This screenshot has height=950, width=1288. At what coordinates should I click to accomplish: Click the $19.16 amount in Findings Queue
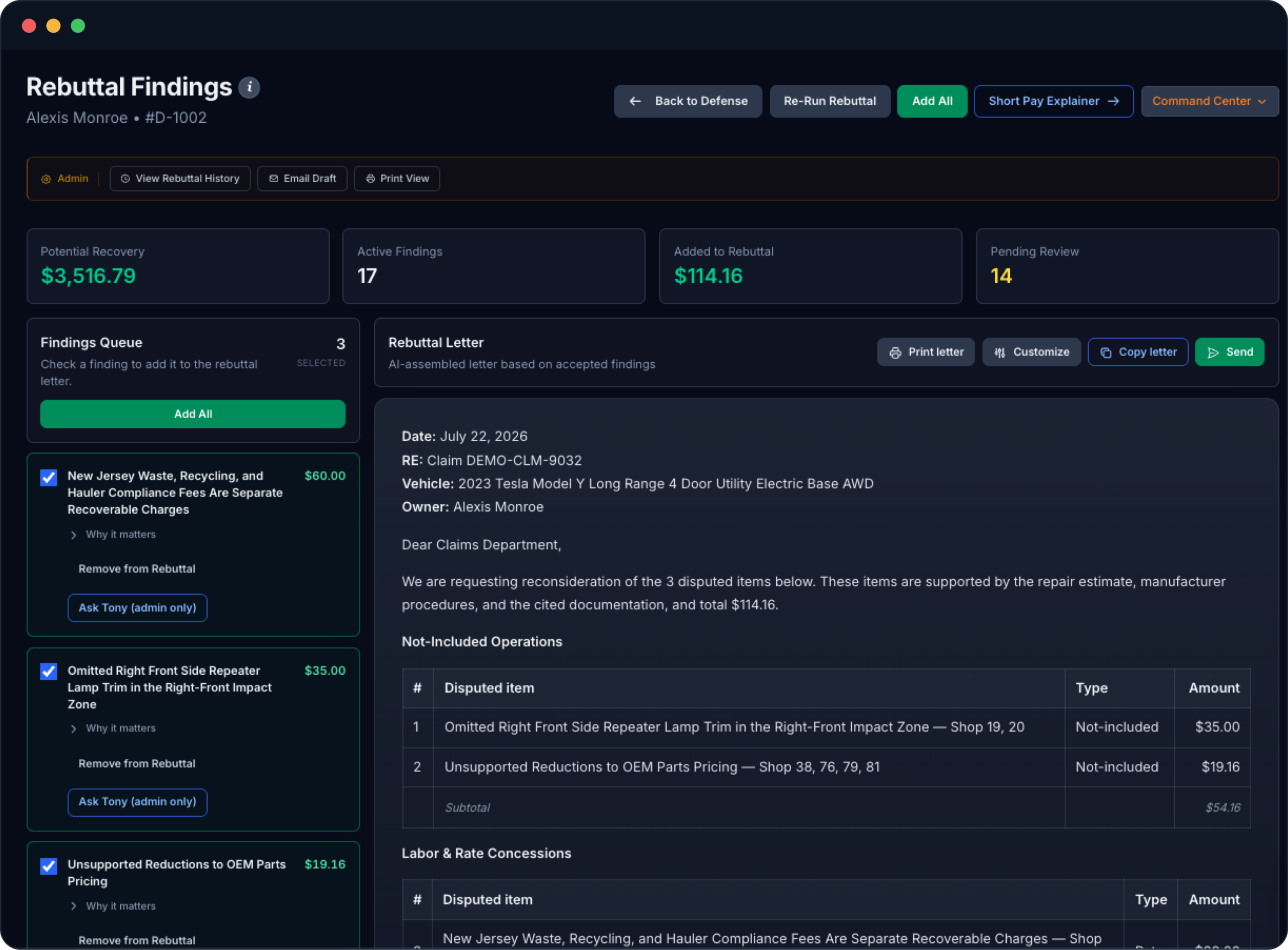tap(325, 865)
